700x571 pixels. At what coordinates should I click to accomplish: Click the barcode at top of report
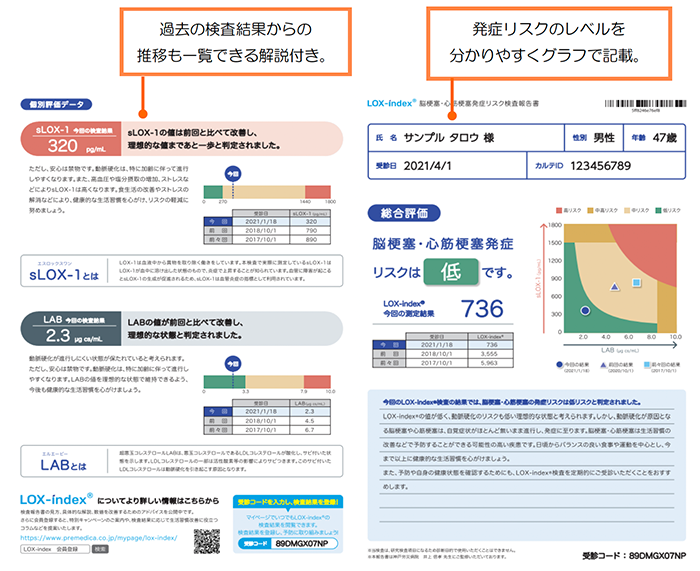click(645, 104)
